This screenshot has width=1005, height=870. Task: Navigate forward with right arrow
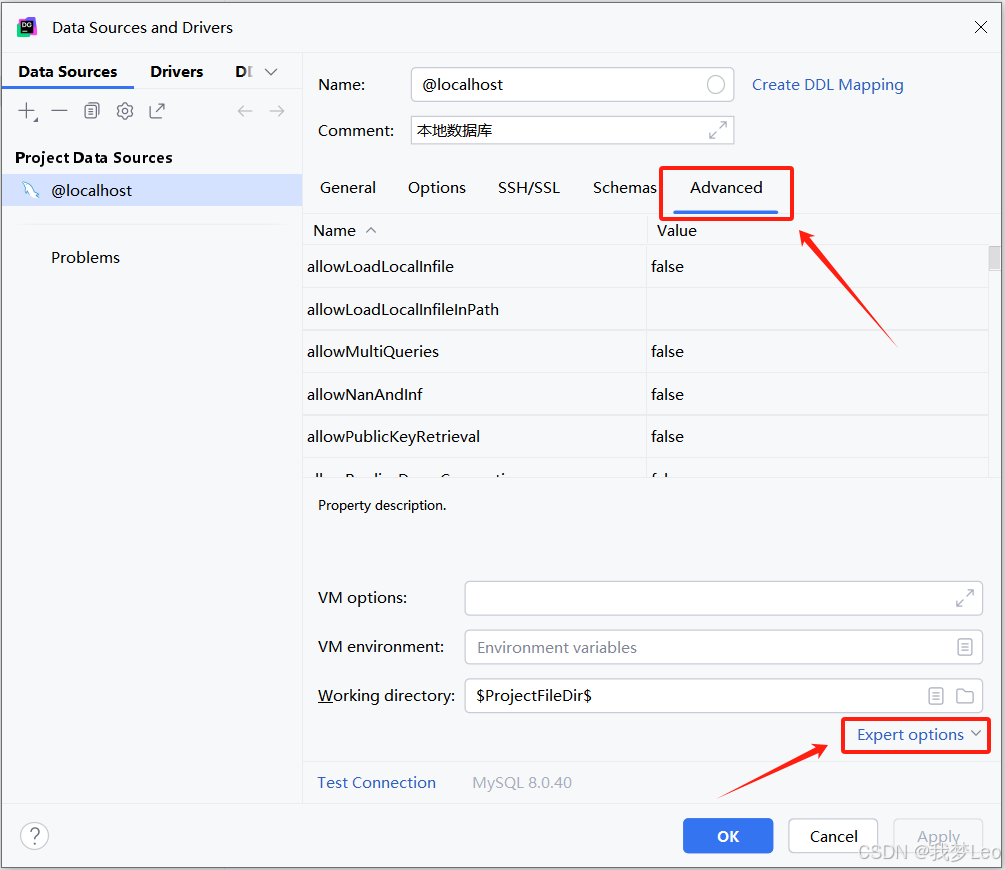tap(277, 111)
